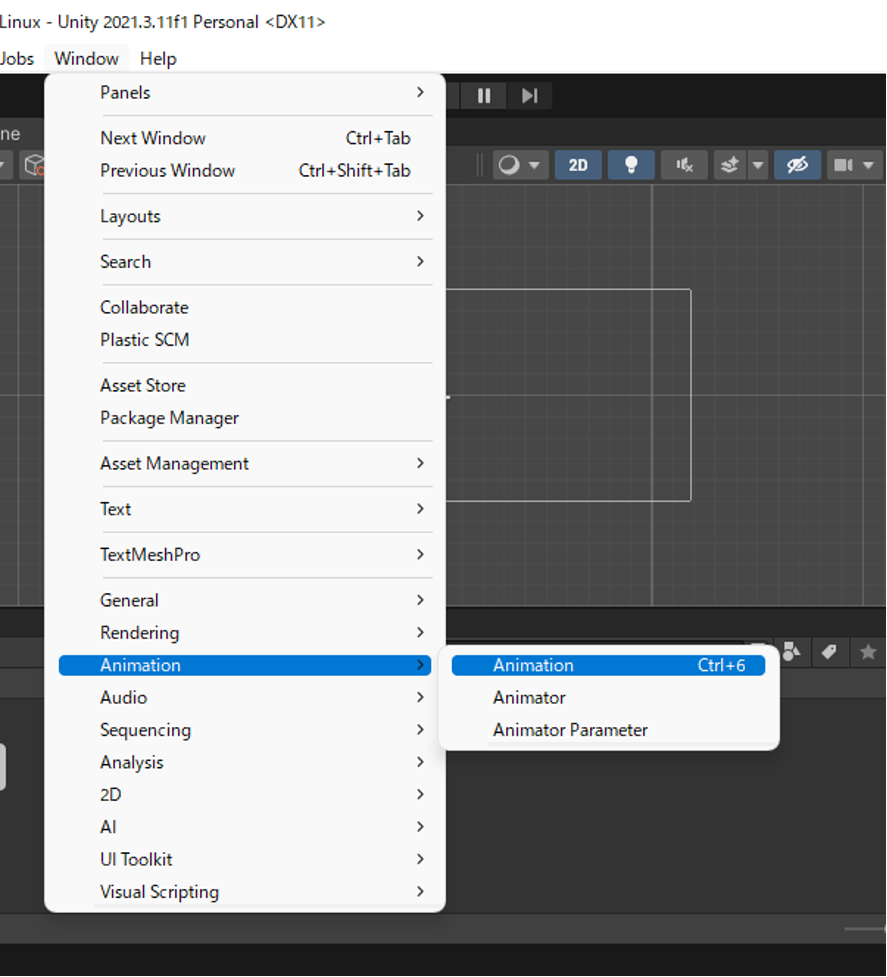Click the favorites star icon
Viewport: 887px width, 977px height.
tap(868, 652)
